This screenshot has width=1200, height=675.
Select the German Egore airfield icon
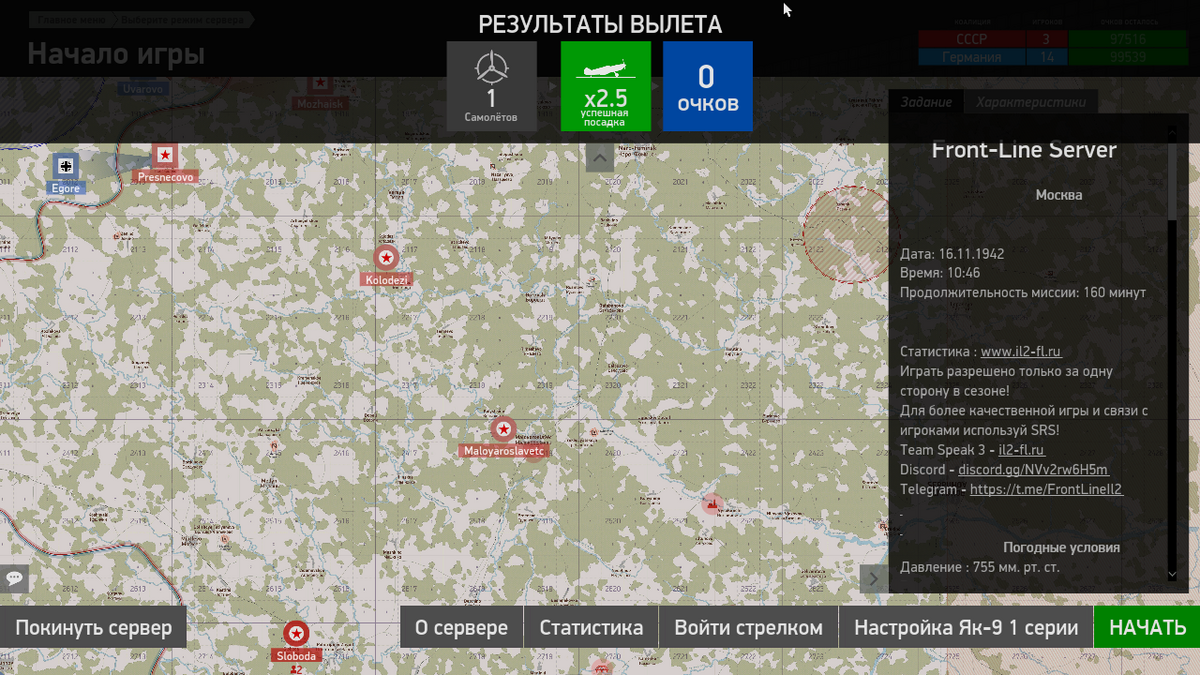[66, 165]
